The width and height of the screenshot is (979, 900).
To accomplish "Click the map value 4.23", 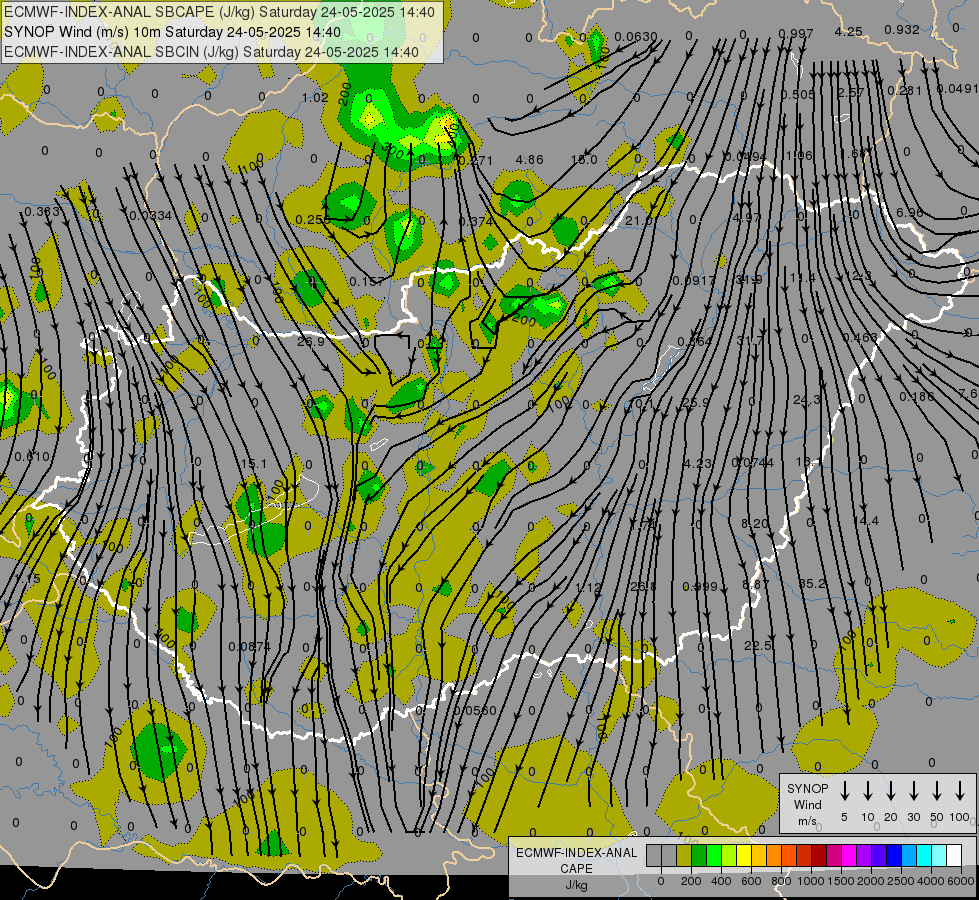I will [697, 463].
